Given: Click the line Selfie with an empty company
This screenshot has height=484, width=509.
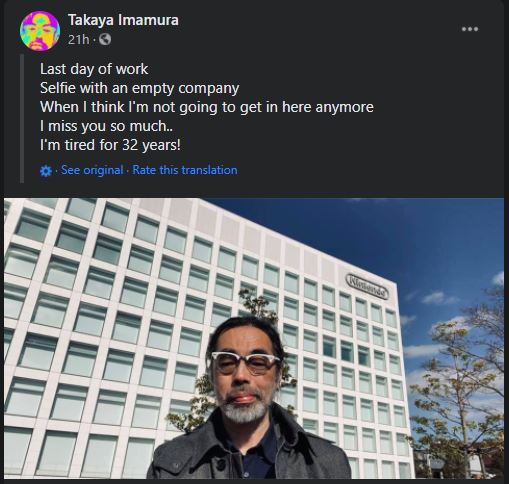Looking at the screenshot, I should point(140,88).
